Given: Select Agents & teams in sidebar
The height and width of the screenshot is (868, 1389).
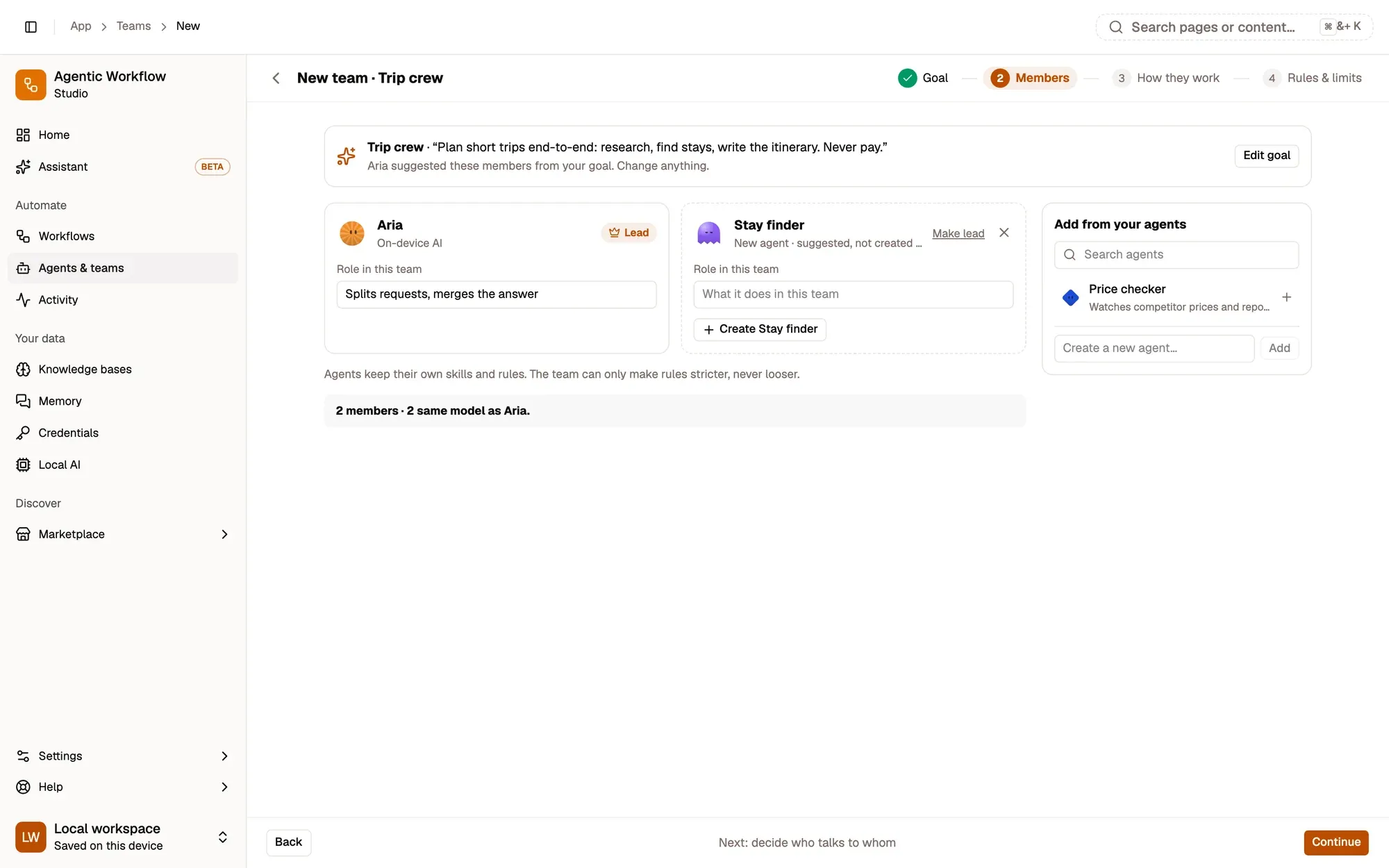Looking at the screenshot, I should coord(123,268).
